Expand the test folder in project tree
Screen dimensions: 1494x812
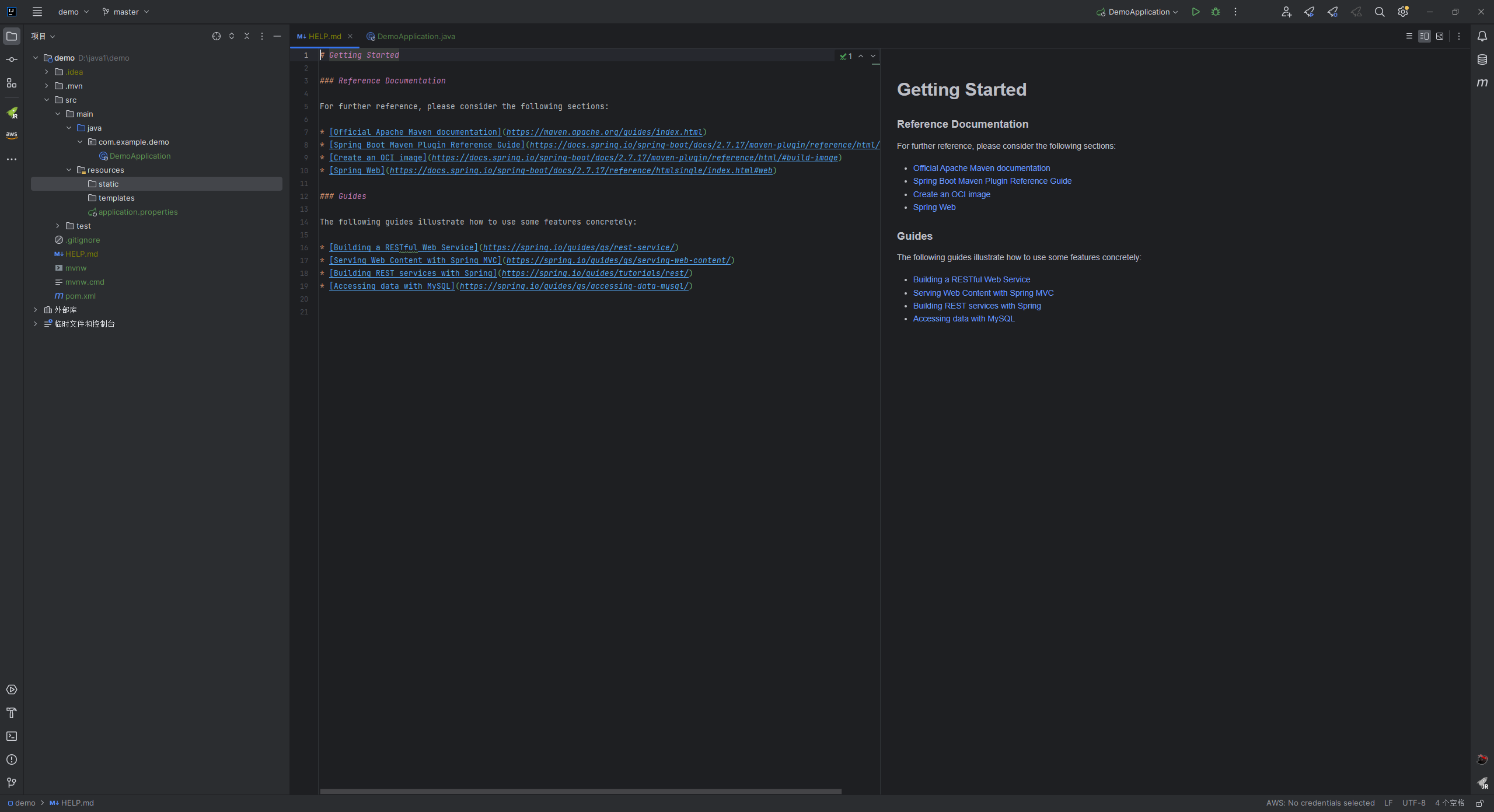click(x=58, y=226)
